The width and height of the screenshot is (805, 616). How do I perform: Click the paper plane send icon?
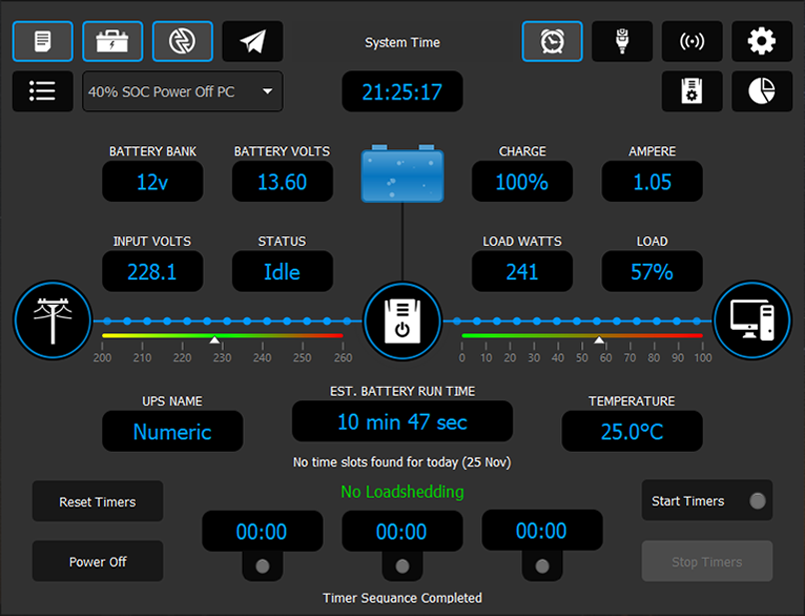click(x=252, y=41)
